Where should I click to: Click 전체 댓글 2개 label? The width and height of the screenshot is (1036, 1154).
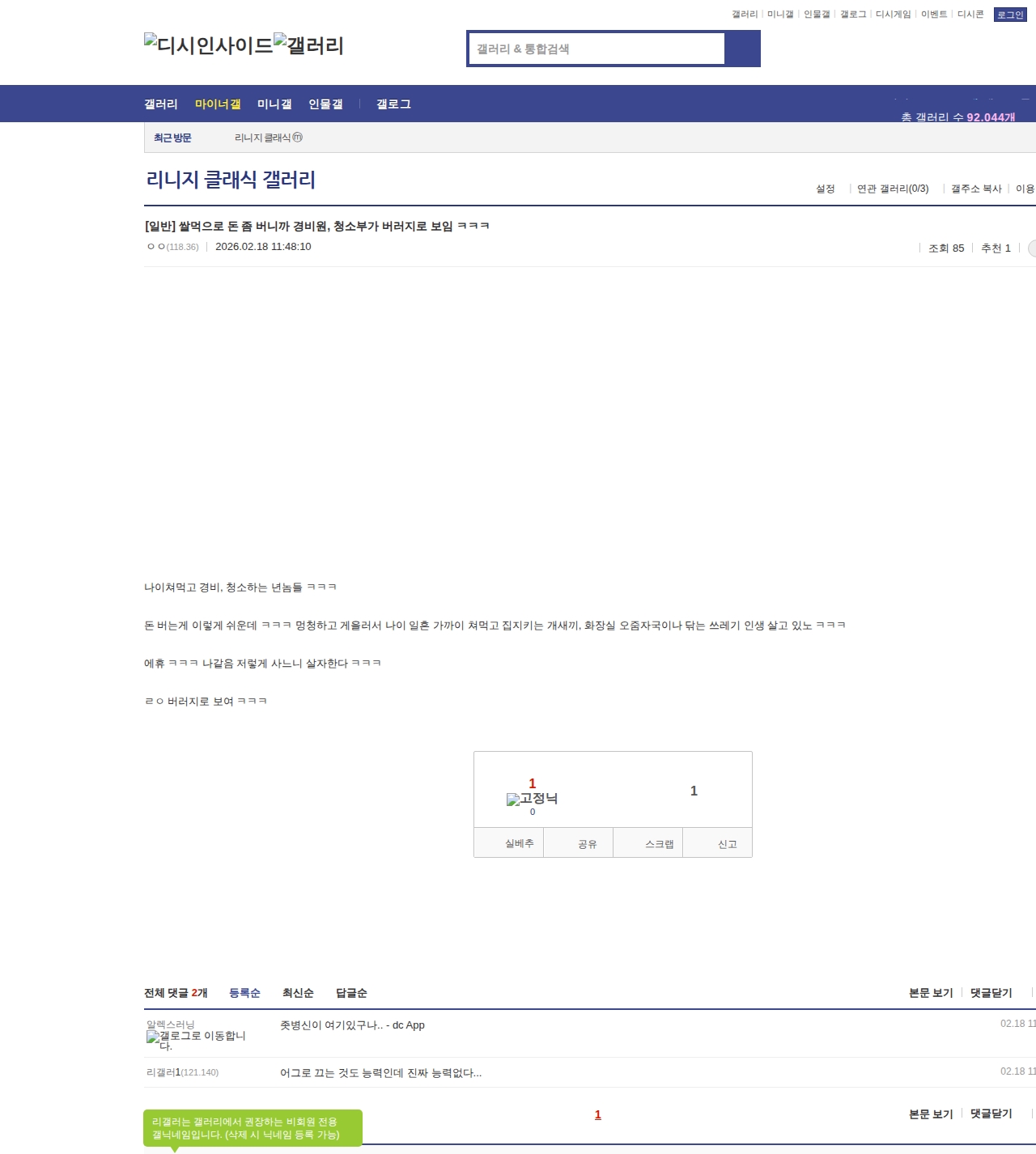pos(176,993)
